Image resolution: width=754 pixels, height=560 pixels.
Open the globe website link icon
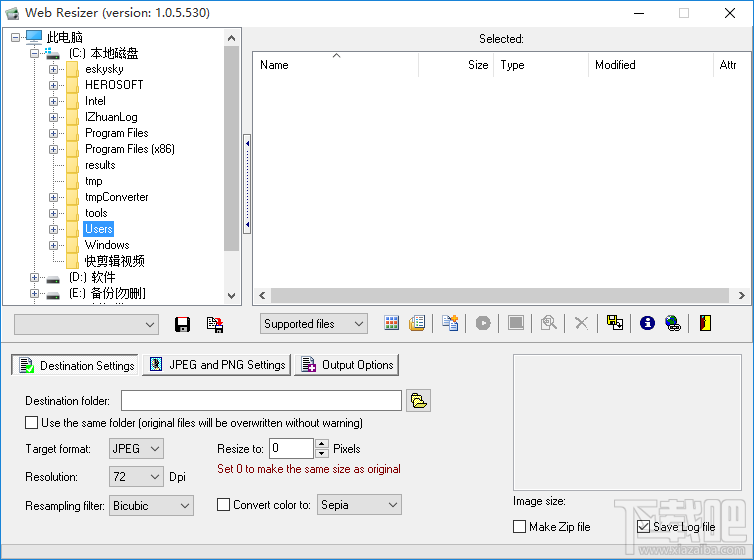[673, 323]
